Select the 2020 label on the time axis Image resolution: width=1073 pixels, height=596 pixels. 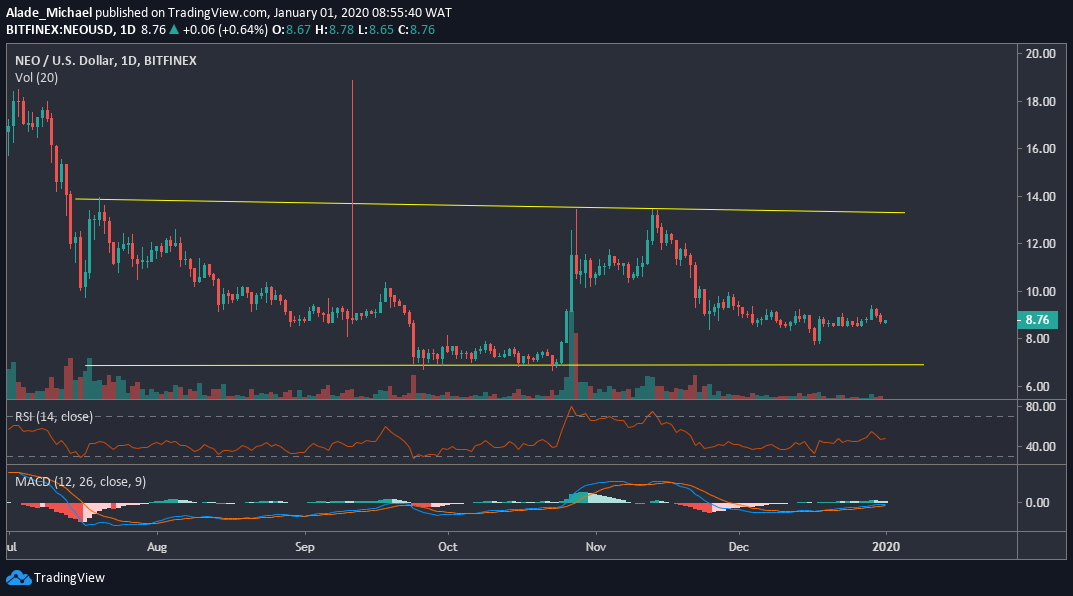coord(887,547)
